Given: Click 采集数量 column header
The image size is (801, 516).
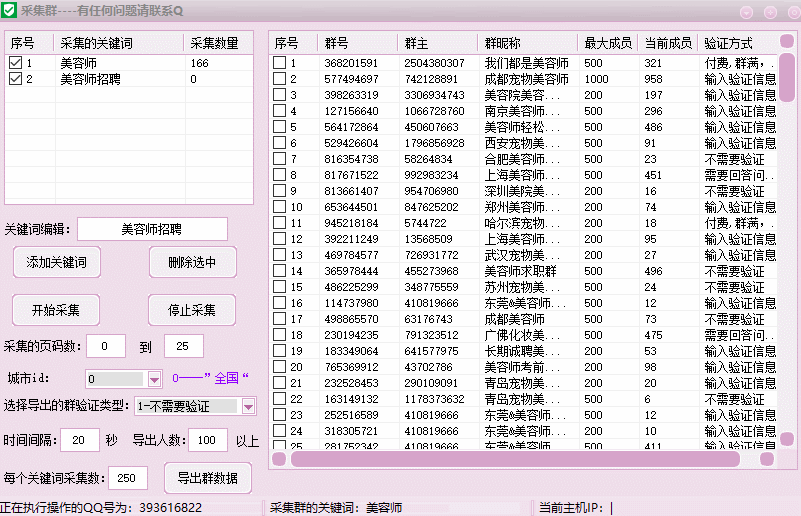Looking at the screenshot, I should (219, 43).
